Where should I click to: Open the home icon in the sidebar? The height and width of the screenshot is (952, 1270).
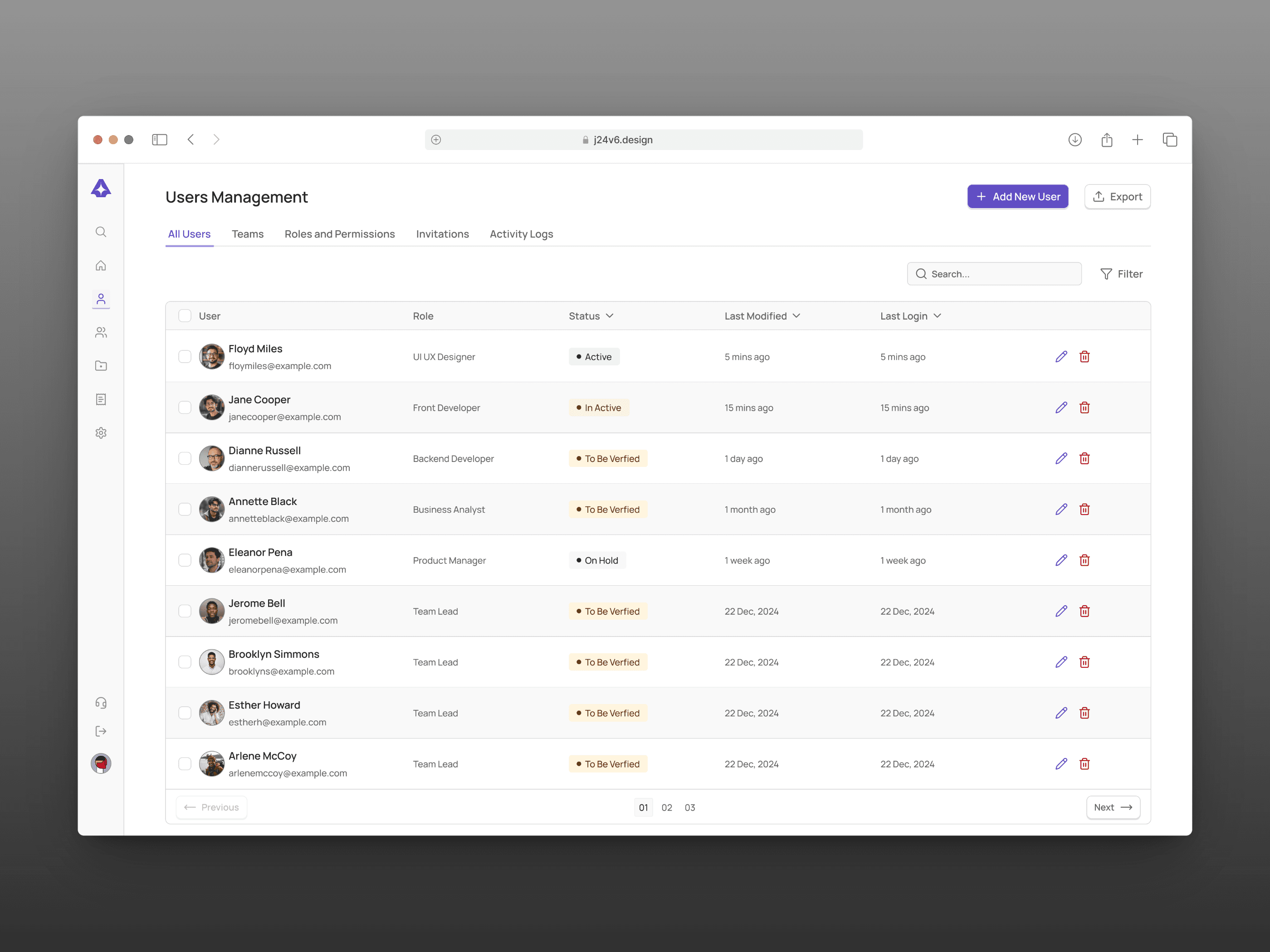tap(101, 265)
